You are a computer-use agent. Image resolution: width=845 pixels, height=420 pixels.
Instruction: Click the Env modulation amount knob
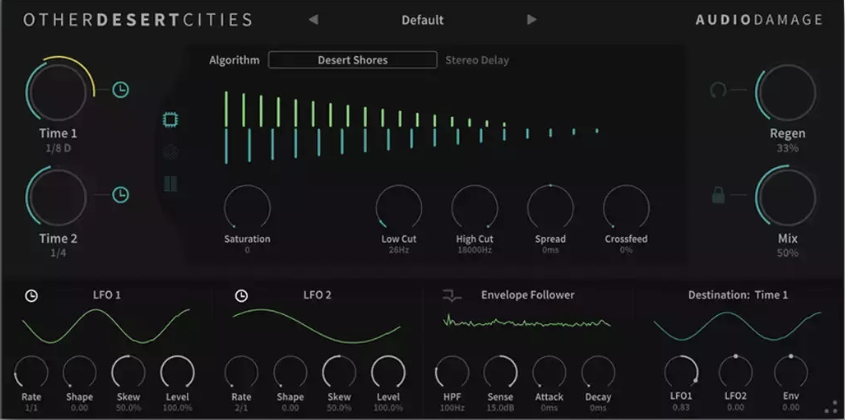791,371
